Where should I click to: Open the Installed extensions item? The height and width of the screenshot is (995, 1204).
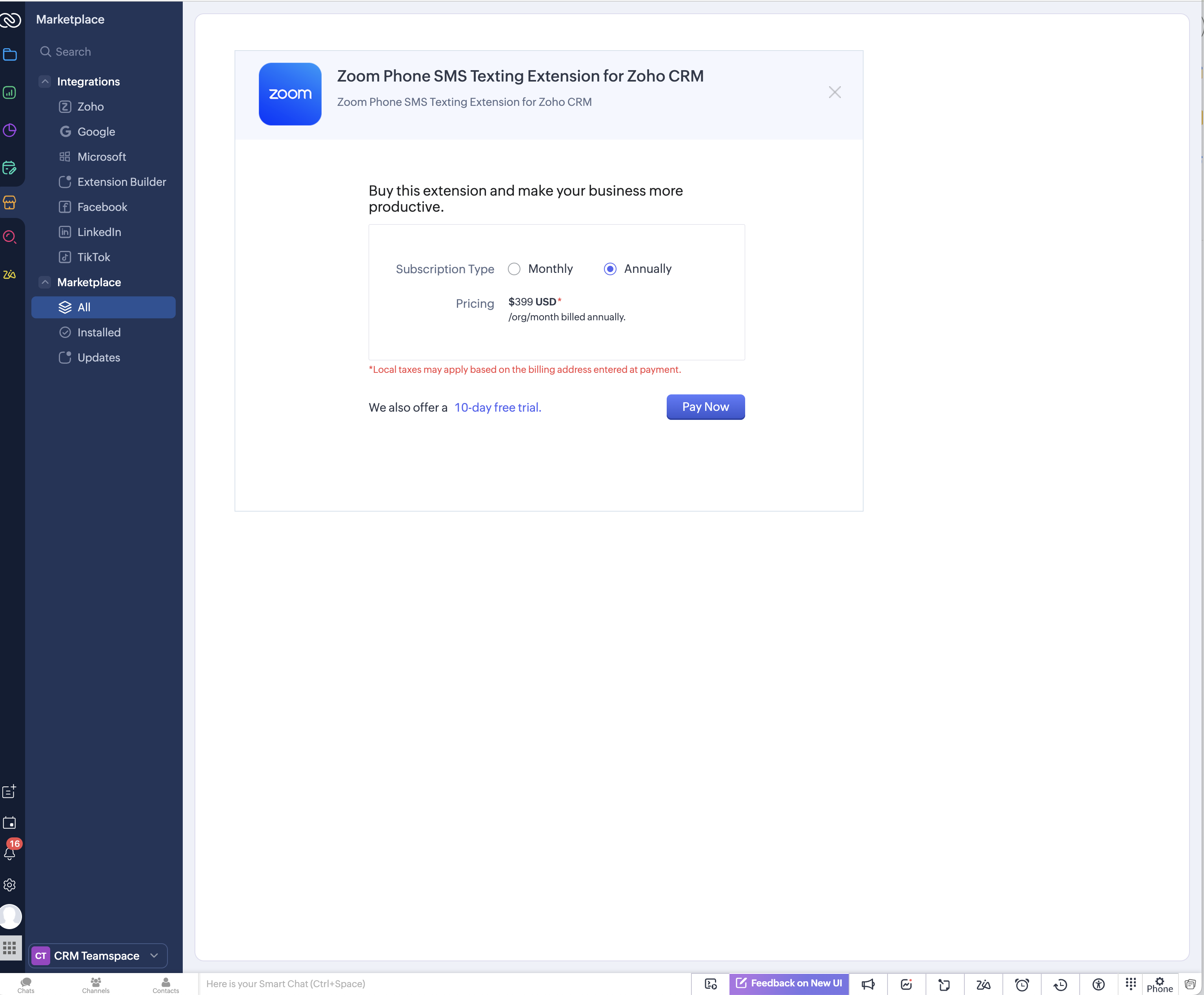point(98,332)
